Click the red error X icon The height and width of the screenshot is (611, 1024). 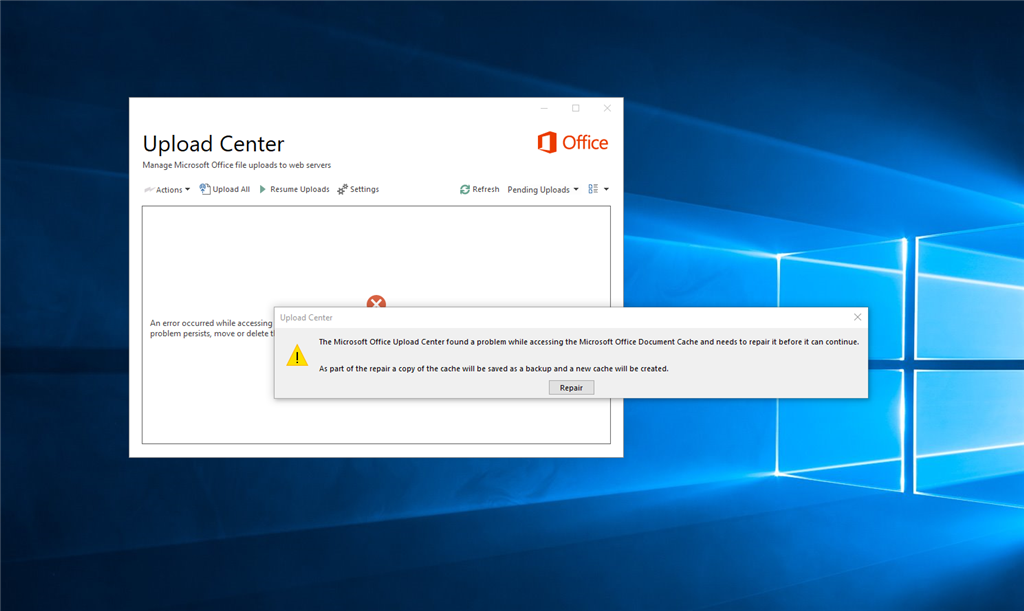click(x=376, y=301)
